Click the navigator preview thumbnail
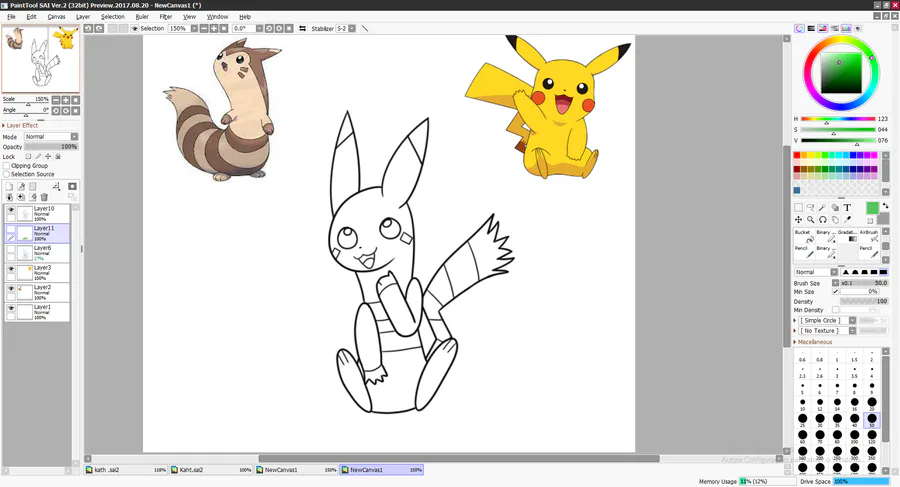 39,59
